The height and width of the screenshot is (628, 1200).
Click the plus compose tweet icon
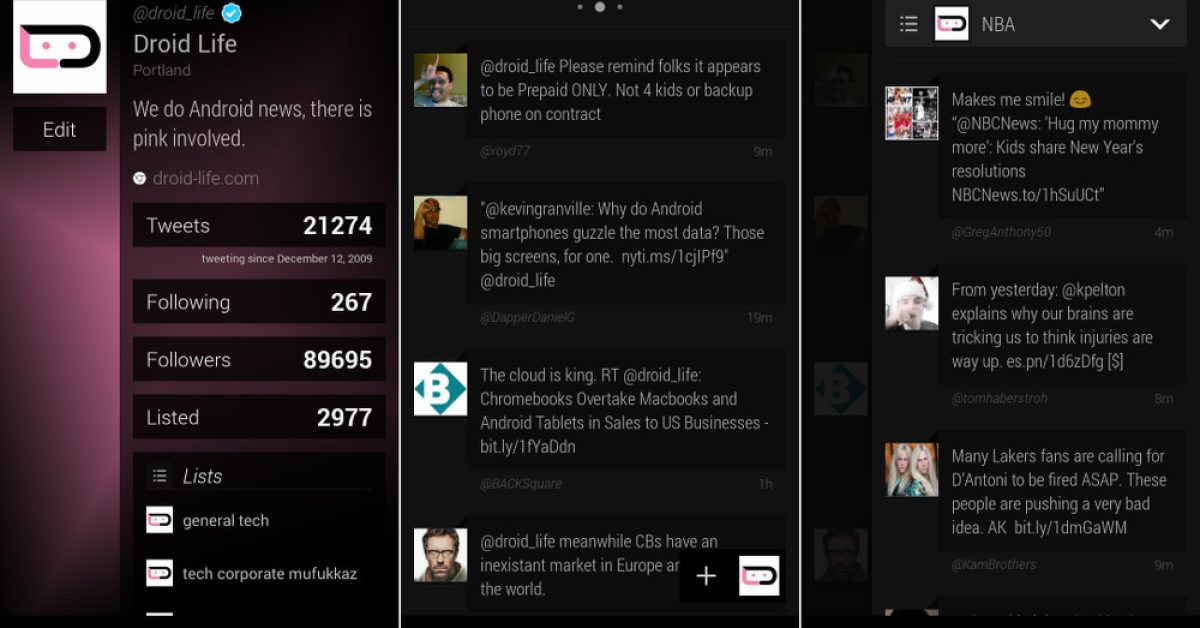point(706,576)
